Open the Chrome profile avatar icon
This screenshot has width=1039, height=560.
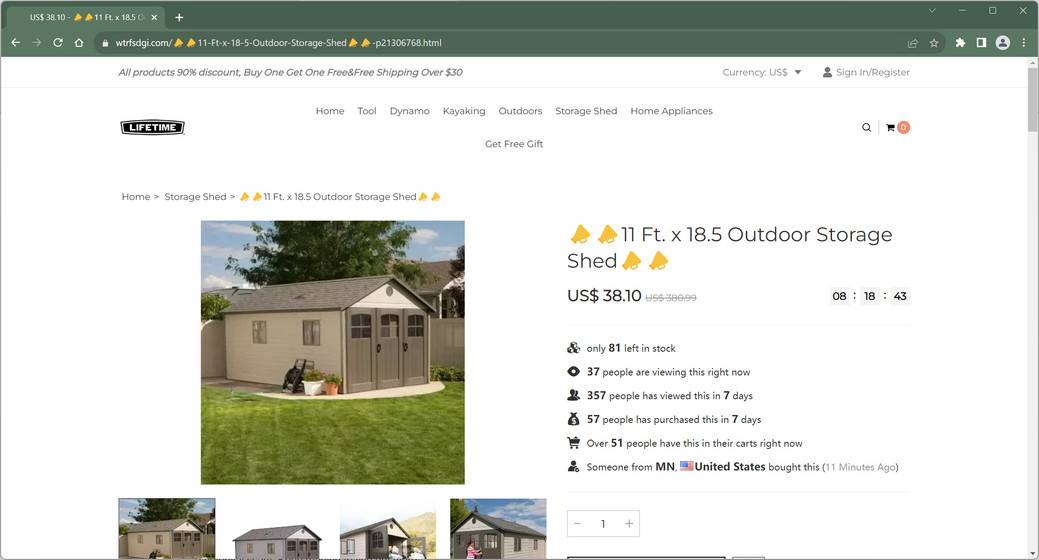[1003, 42]
